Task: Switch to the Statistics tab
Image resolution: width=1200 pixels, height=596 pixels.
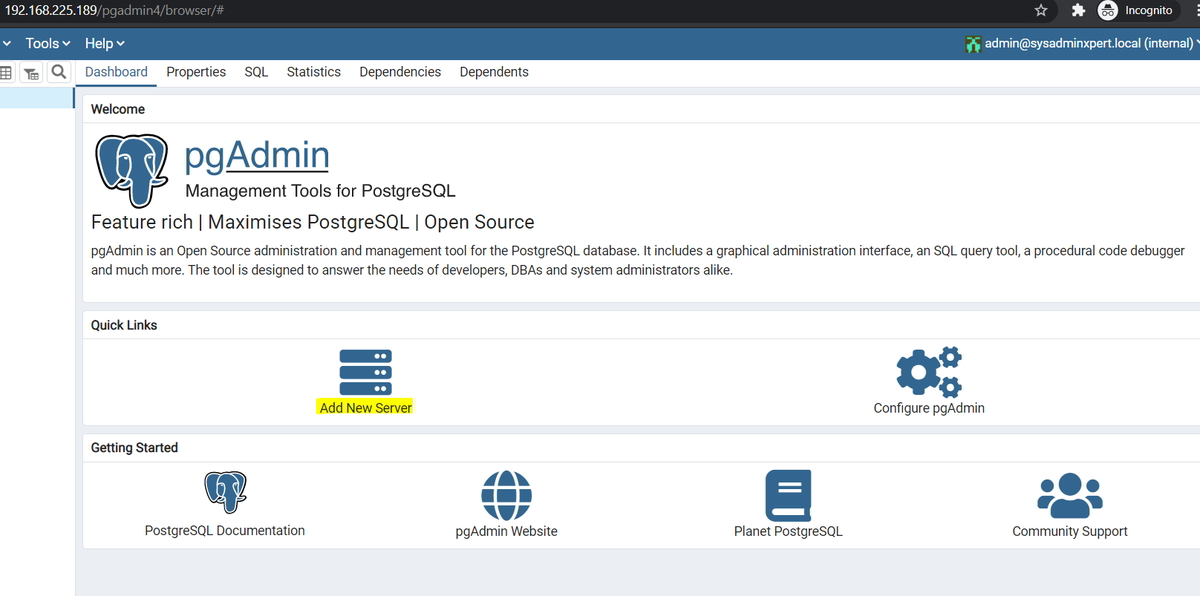Action: click(313, 71)
